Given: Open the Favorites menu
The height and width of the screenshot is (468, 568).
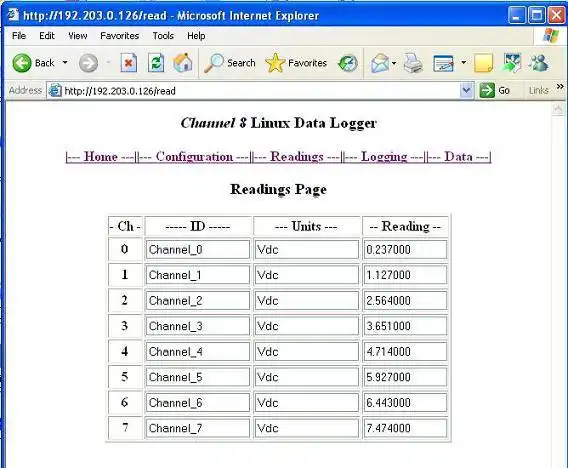Looking at the screenshot, I should coord(120,36).
